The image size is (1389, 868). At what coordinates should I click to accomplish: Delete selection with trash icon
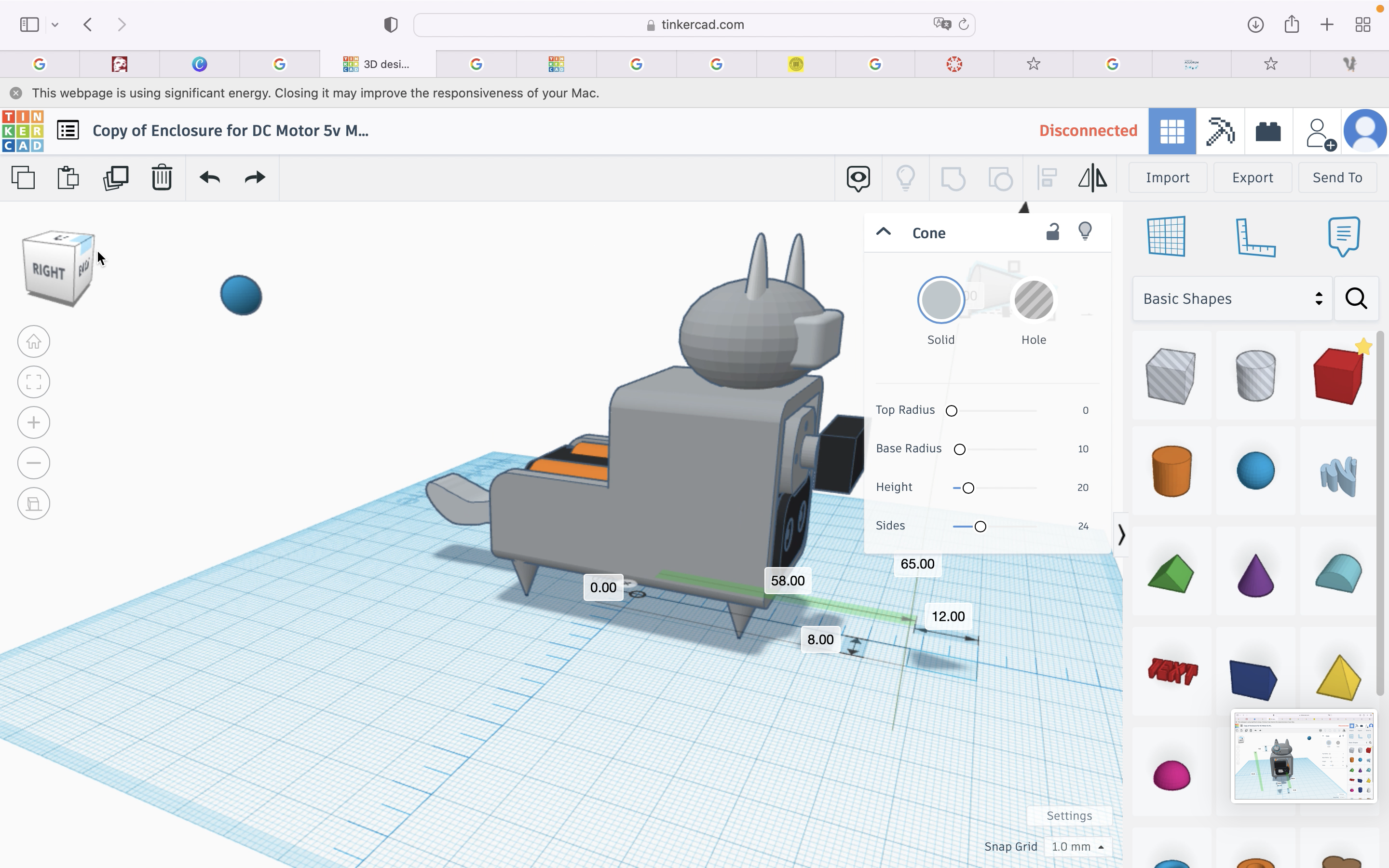[x=162, y=177]
